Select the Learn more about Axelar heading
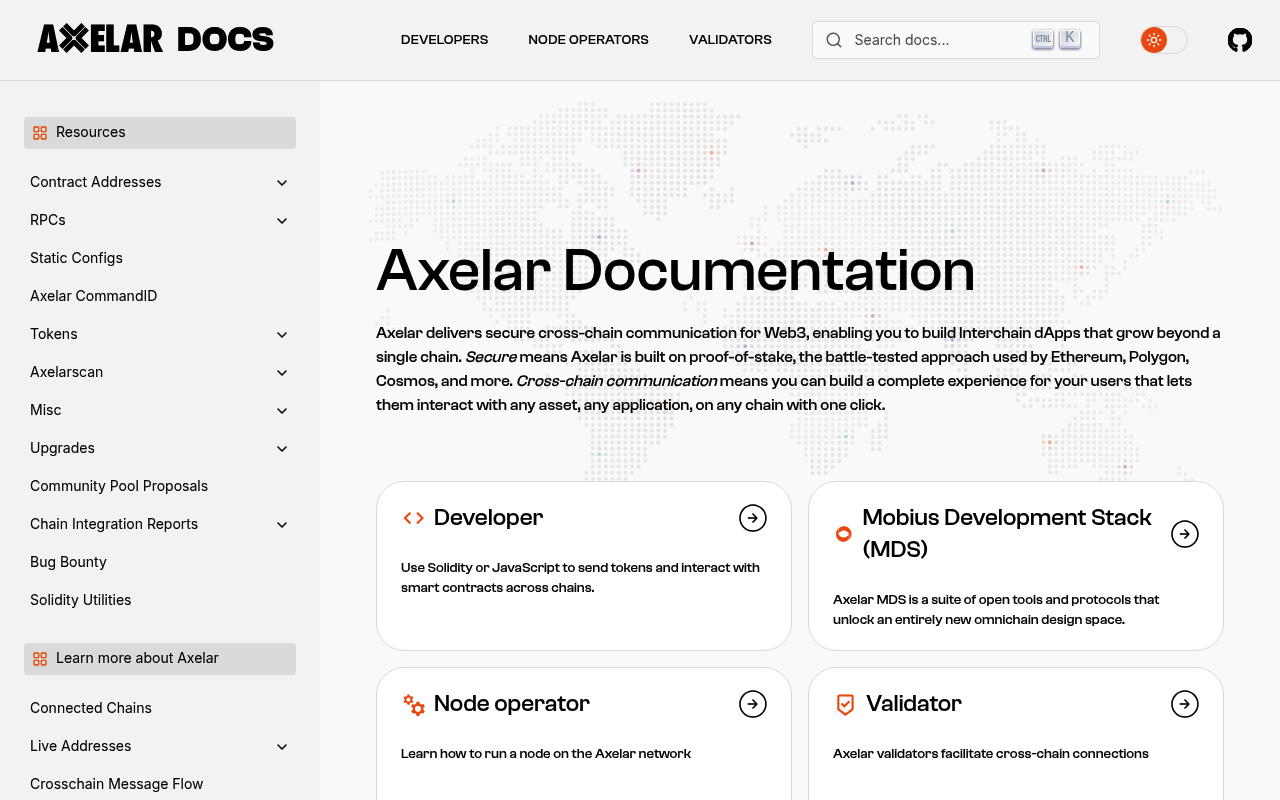The height and width of the screenshot is (800, 1280). coord(160,659)
